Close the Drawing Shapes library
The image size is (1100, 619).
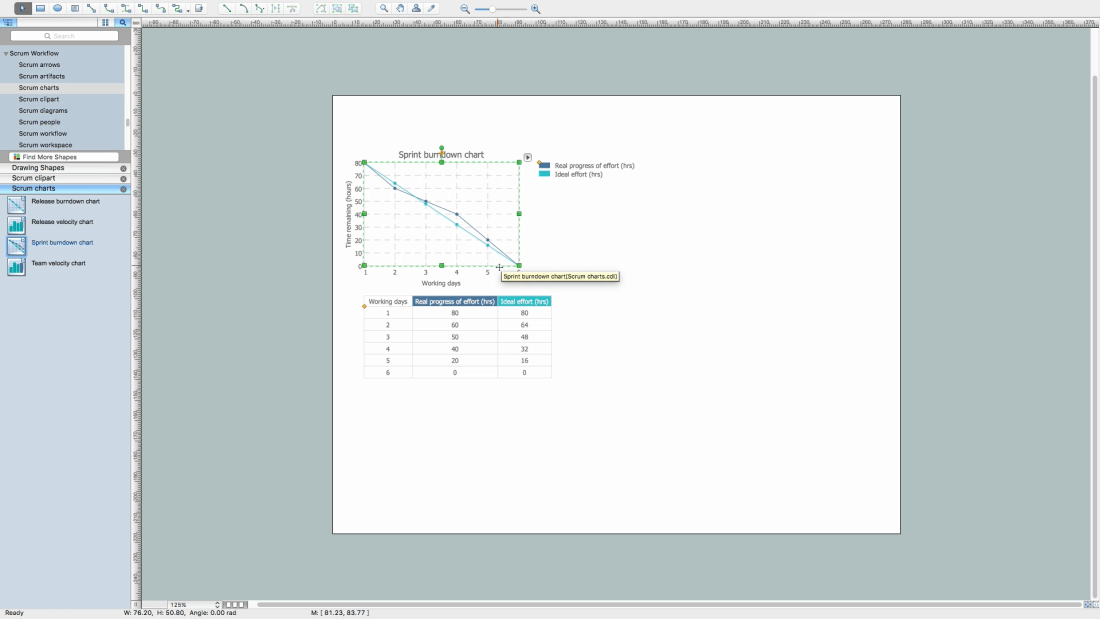[x=124, y=168]
